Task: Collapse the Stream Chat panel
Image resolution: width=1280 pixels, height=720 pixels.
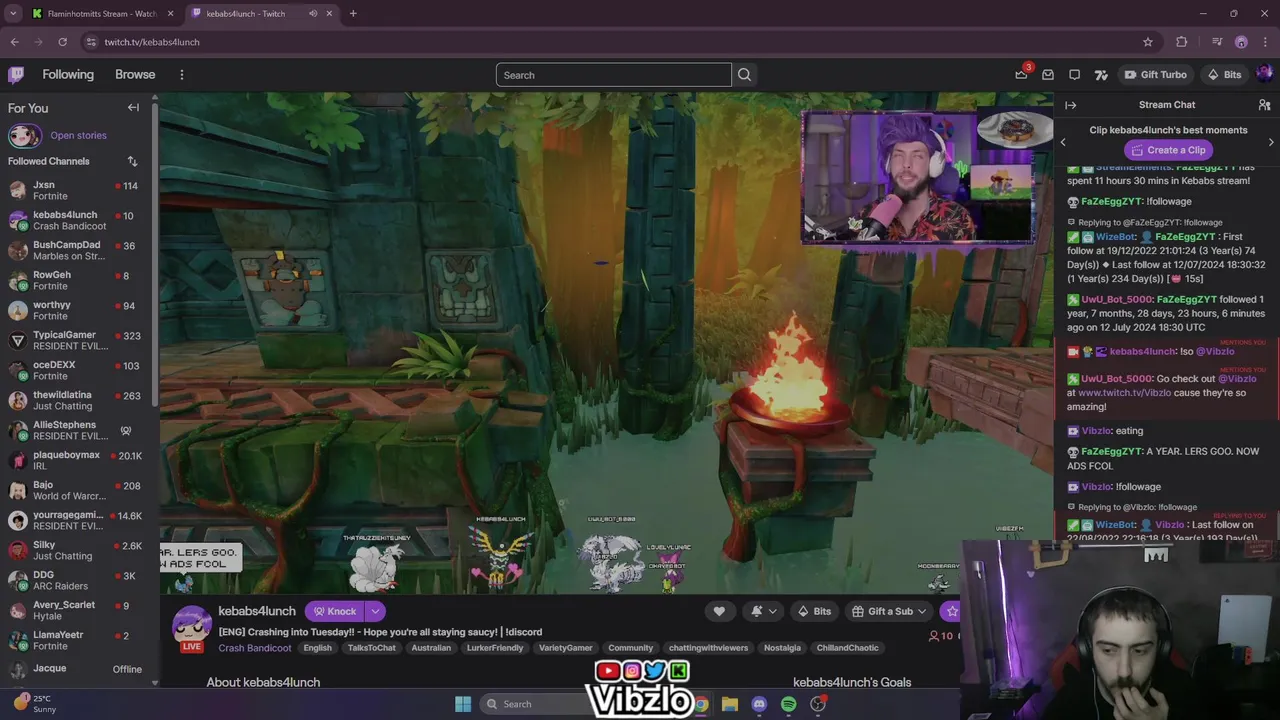Action: coord(1070,105)
